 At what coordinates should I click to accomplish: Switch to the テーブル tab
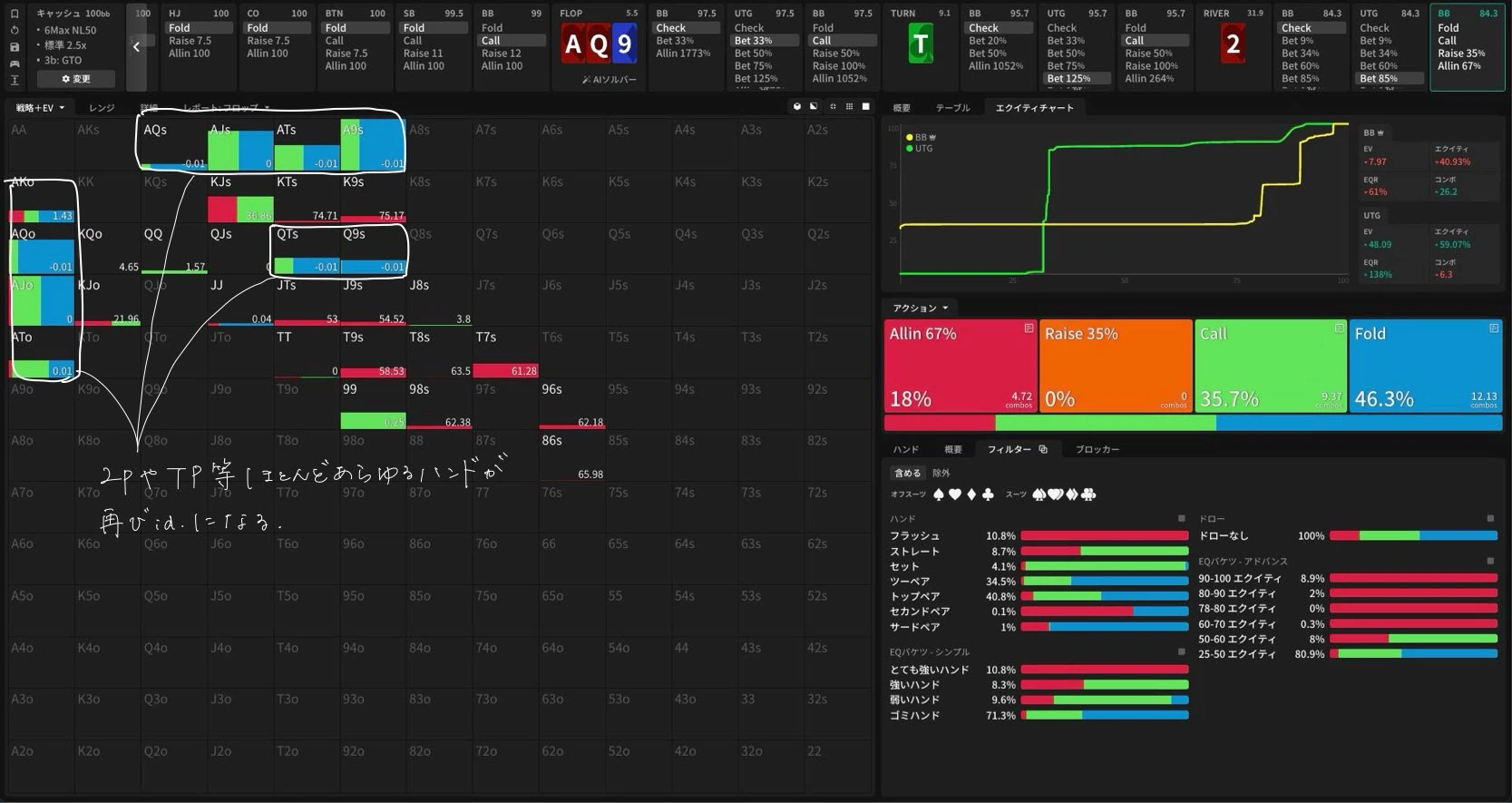952,108
